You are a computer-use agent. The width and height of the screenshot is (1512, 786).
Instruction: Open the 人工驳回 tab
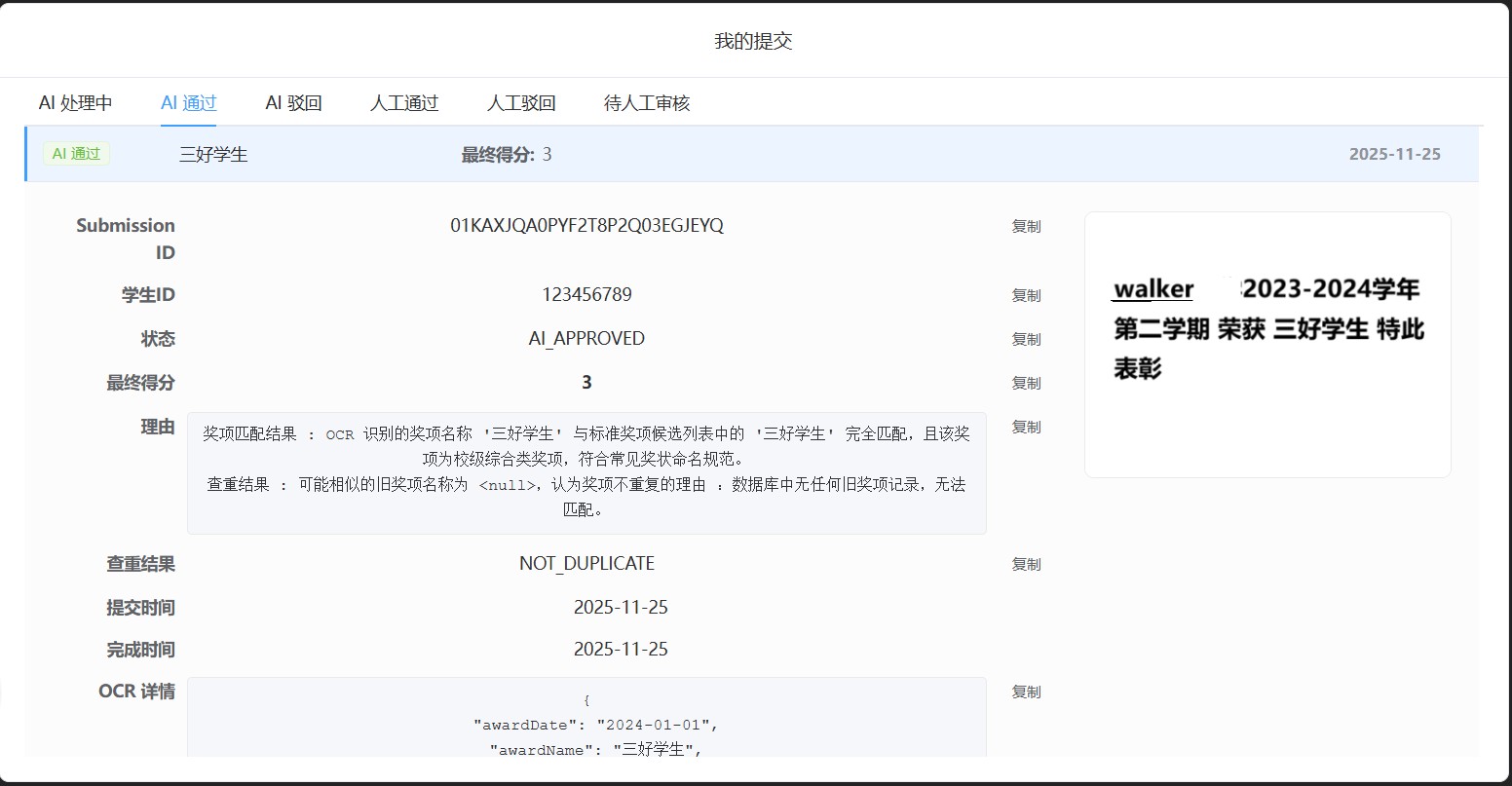521,102
